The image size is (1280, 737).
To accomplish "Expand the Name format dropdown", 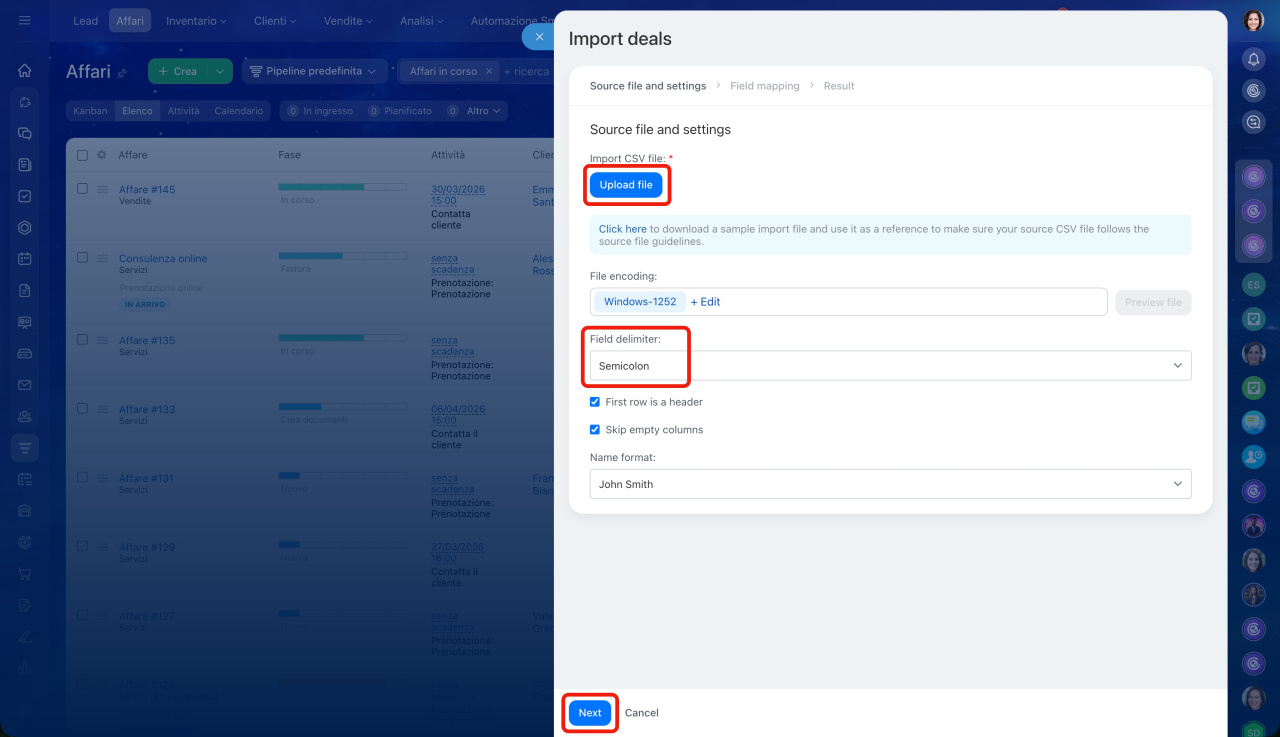I will coord(890,484).
